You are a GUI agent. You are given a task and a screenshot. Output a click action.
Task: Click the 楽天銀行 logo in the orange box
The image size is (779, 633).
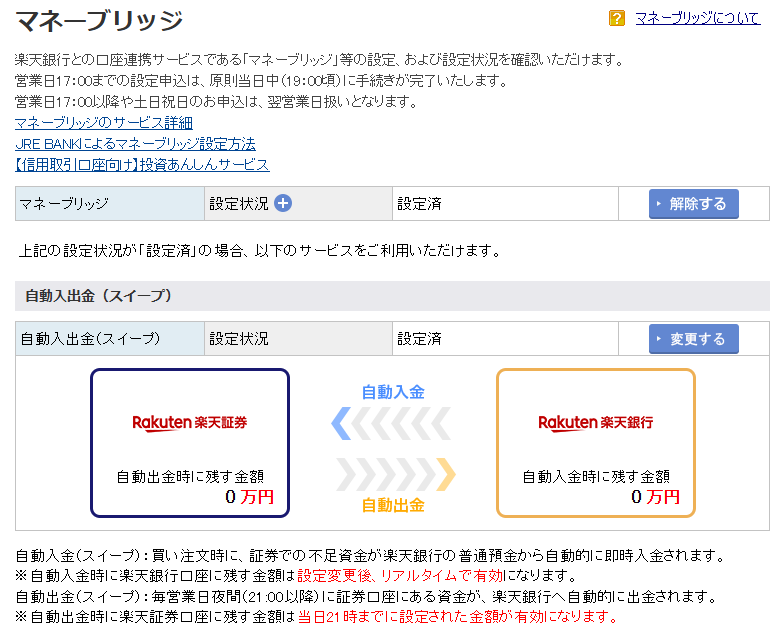pyautogui.click(x=596, y=423)
